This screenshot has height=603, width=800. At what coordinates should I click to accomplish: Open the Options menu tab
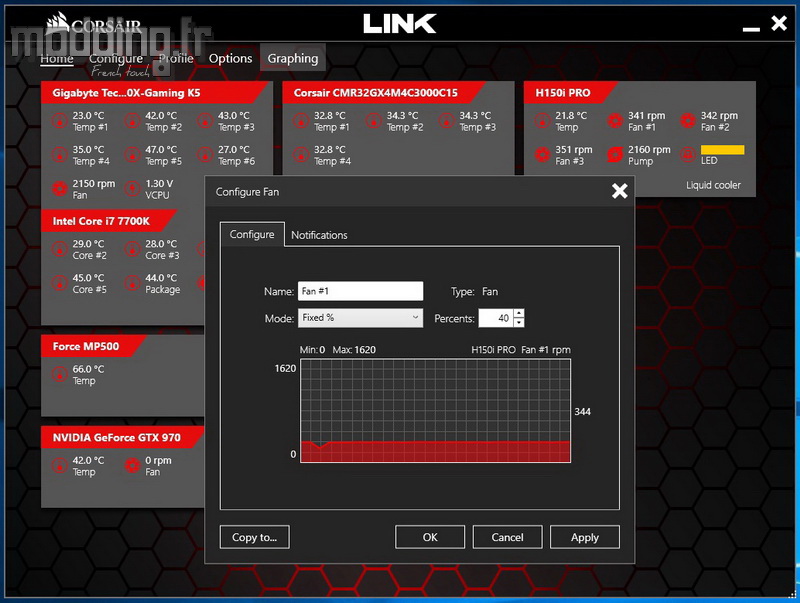click(231, 59)
